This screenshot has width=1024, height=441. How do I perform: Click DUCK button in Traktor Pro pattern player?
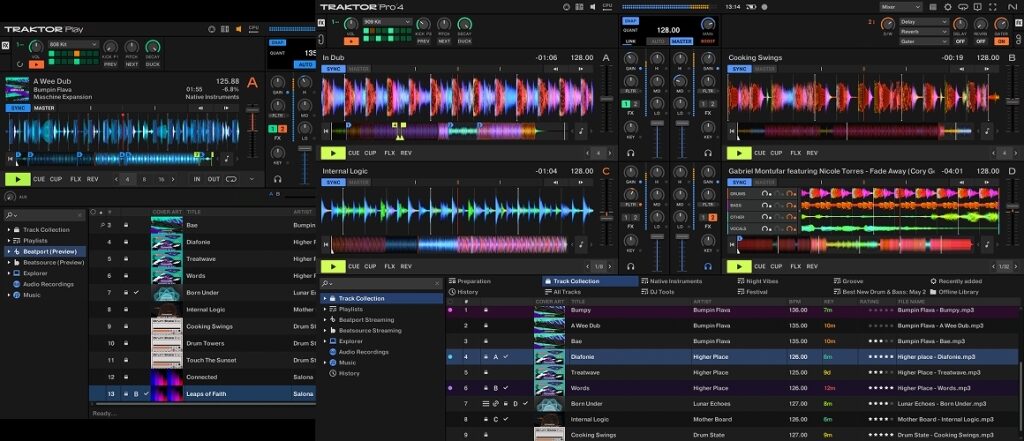click(464, 41)
